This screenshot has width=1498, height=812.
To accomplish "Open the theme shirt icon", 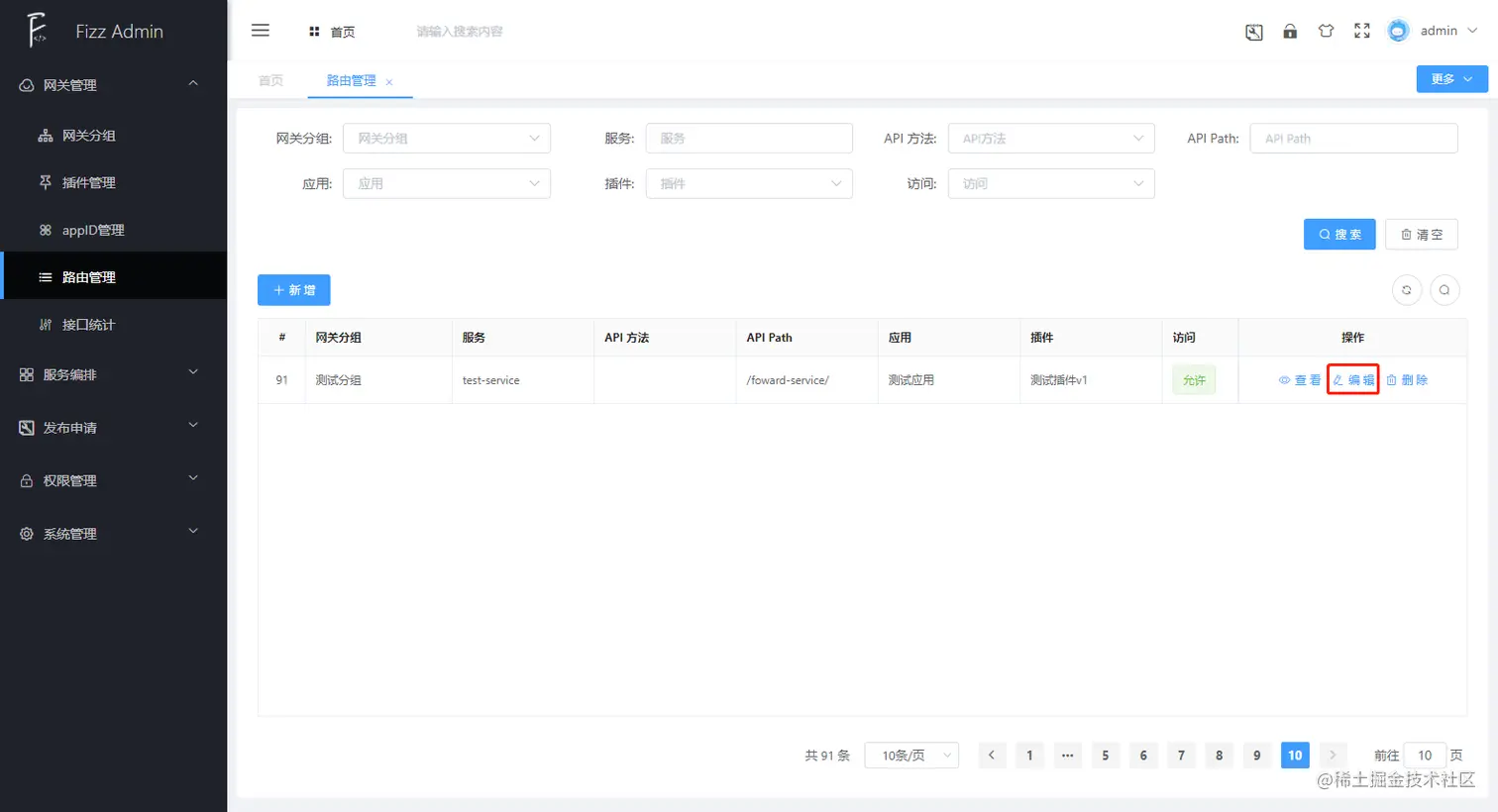I will (x=1326, y=31).
